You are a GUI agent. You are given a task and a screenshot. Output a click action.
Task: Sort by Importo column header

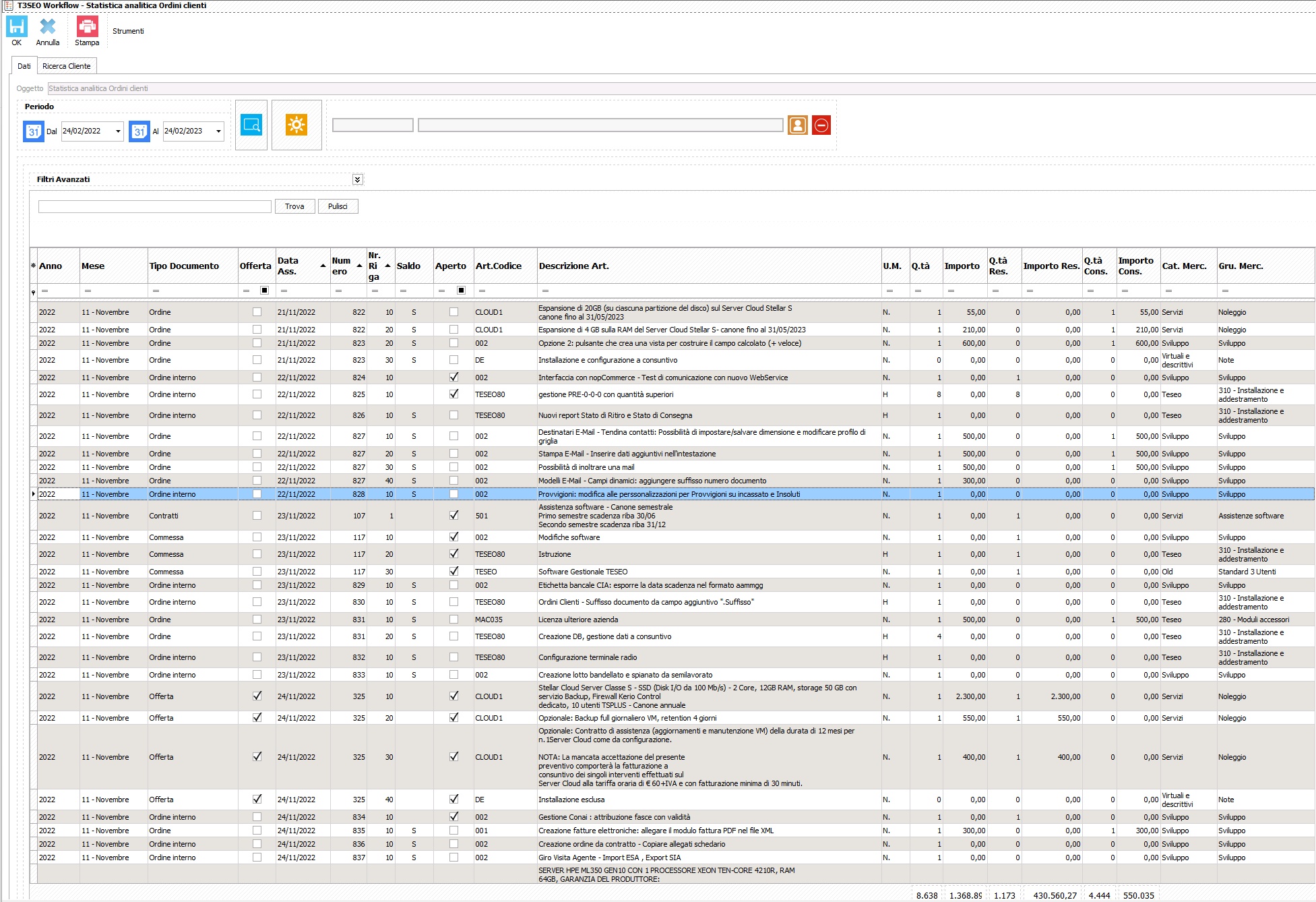pos(964,266)
